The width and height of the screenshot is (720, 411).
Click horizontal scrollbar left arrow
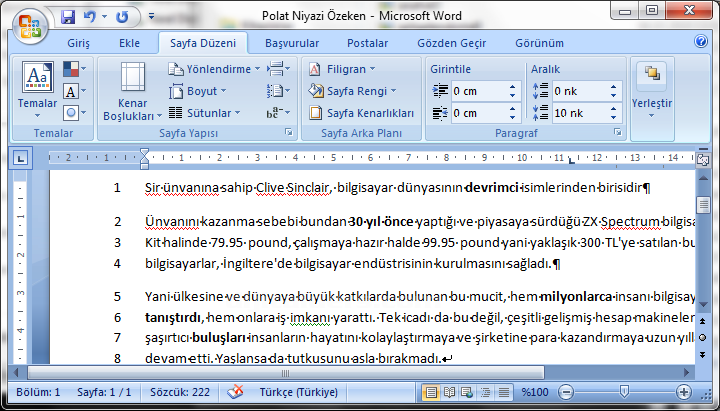tap(17, 372)
